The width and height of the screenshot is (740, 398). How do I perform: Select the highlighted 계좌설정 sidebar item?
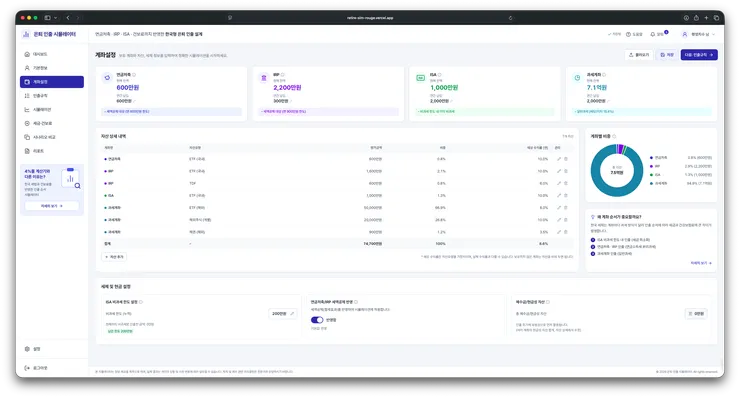coord(52,82)
